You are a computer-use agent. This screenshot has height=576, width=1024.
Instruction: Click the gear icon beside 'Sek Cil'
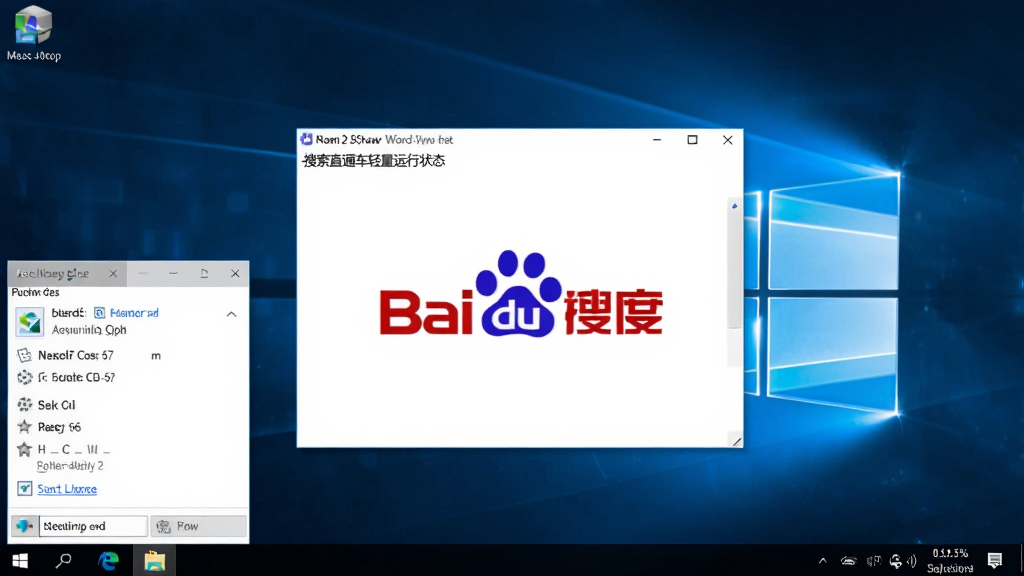click(x=24, y=405)
